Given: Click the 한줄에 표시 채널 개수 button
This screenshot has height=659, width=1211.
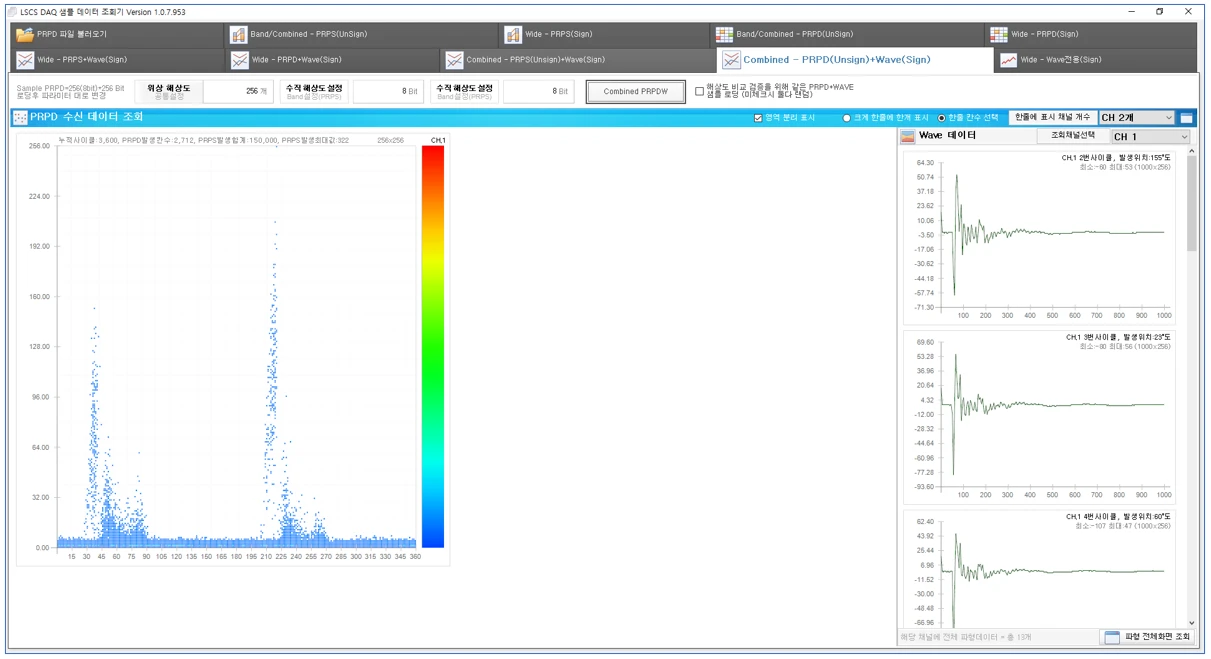Looking at the screenshot, I should coord(1052,118).
